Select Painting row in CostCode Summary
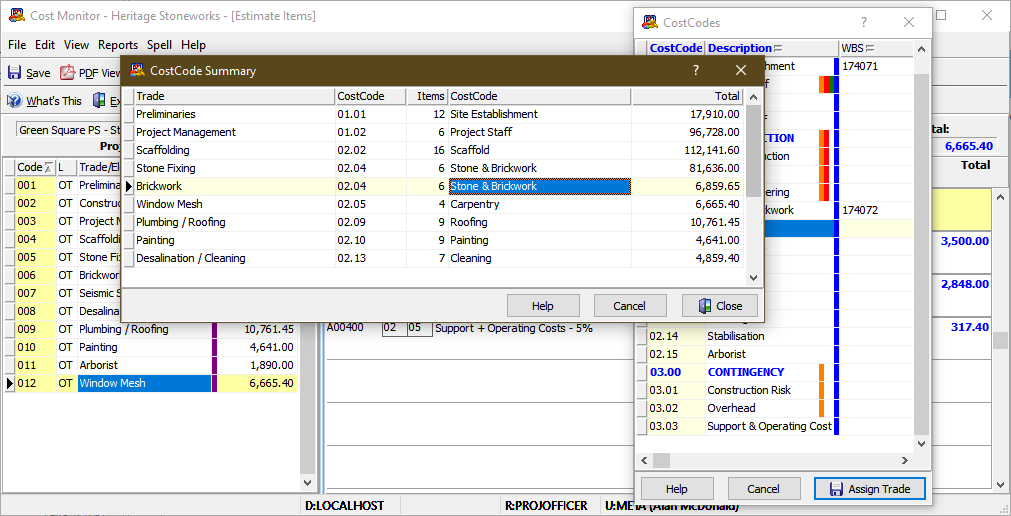 pos(433,241)
